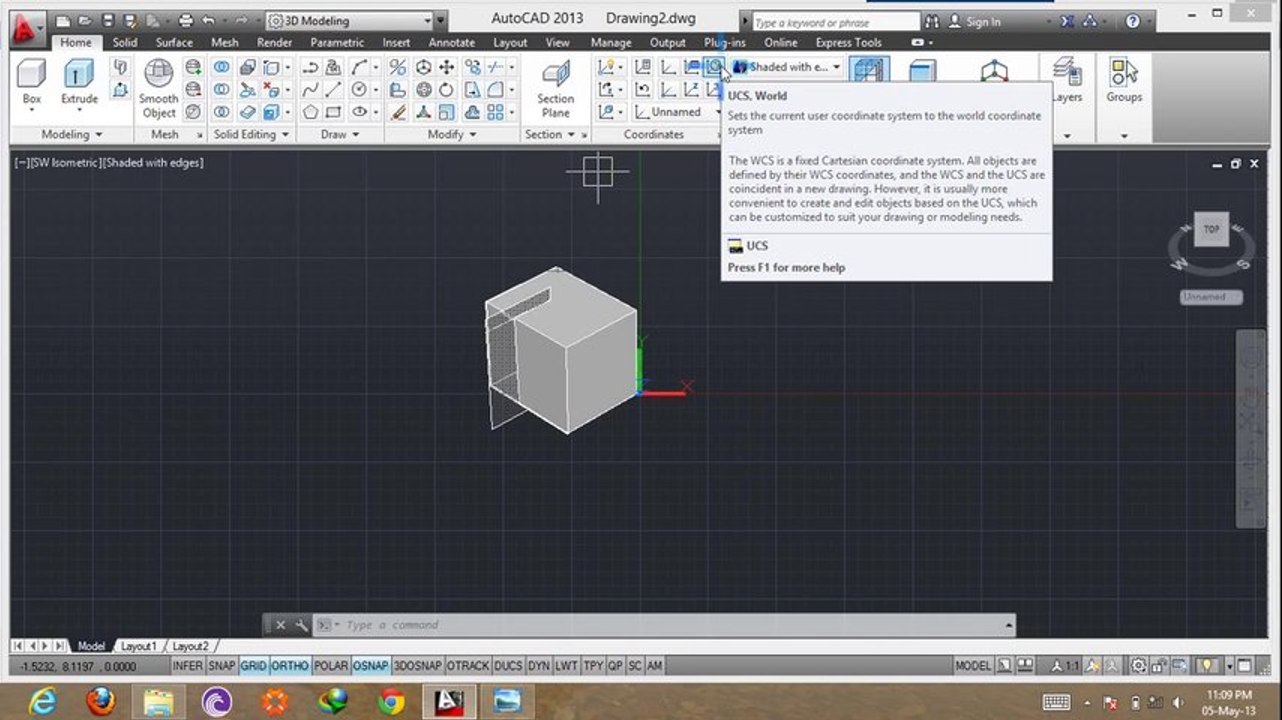Click the command line customize wrench icon
This screenshot has width=1282, height=720.
[x=302, y=625]
